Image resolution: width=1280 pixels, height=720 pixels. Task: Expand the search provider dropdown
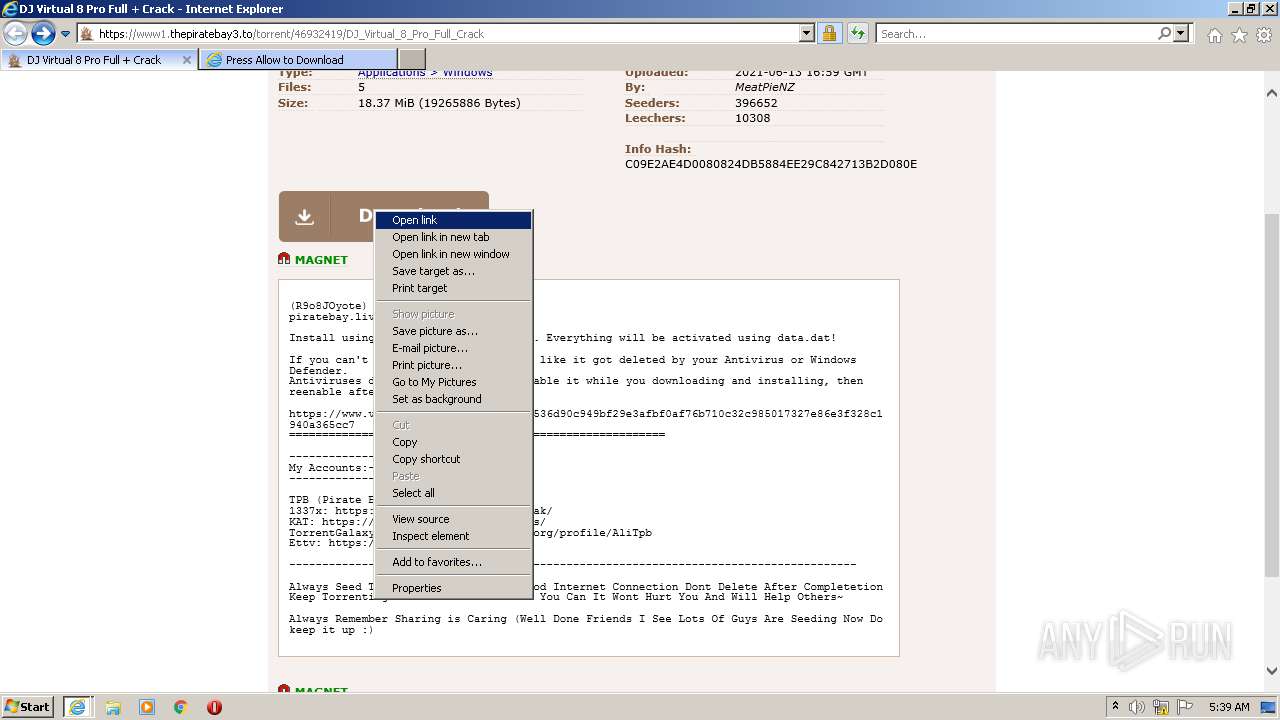tap(1181, 33)
